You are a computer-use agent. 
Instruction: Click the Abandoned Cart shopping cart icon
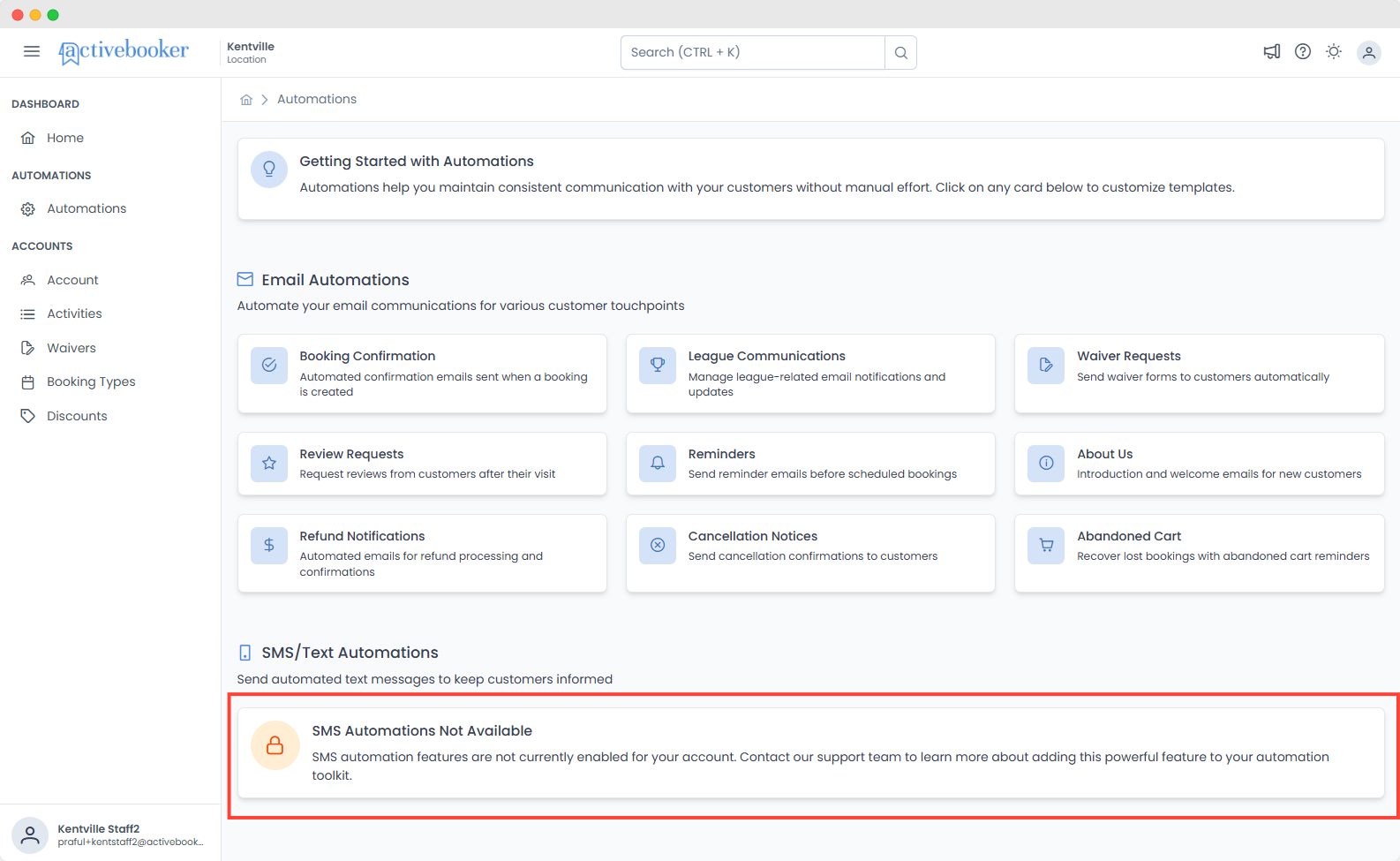click(1046, 545)
